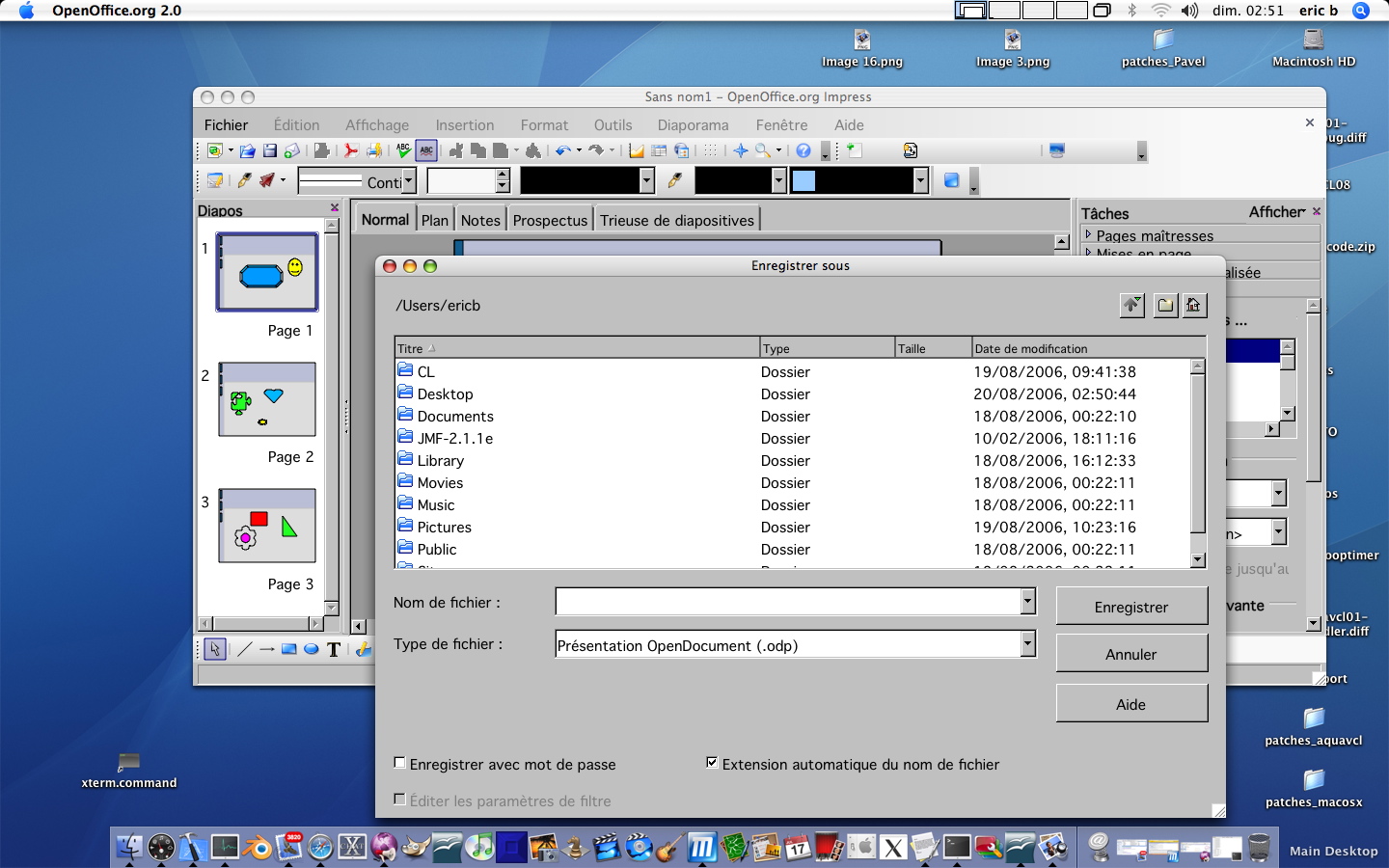Switch to the Plan tab
Image resolution: width=1389 pixels, height=868 pixels.
[435, 220]
